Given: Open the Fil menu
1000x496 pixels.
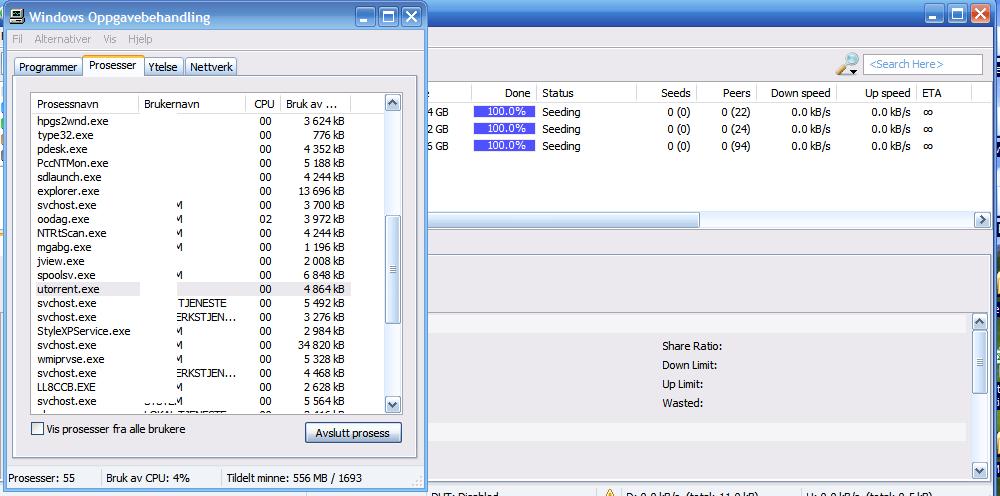Looking at the screenshot, I should [18, 39].
